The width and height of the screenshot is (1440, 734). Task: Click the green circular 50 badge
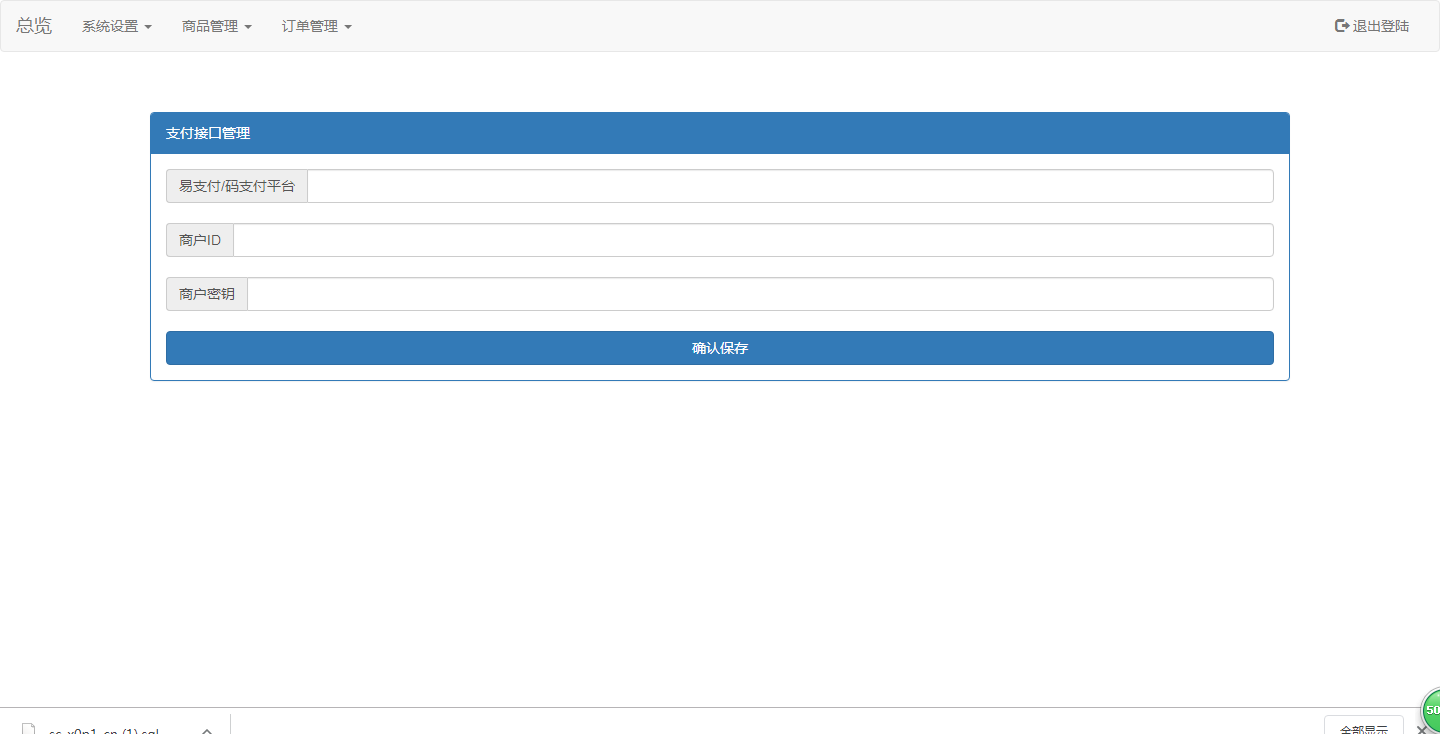(1432, 710)
